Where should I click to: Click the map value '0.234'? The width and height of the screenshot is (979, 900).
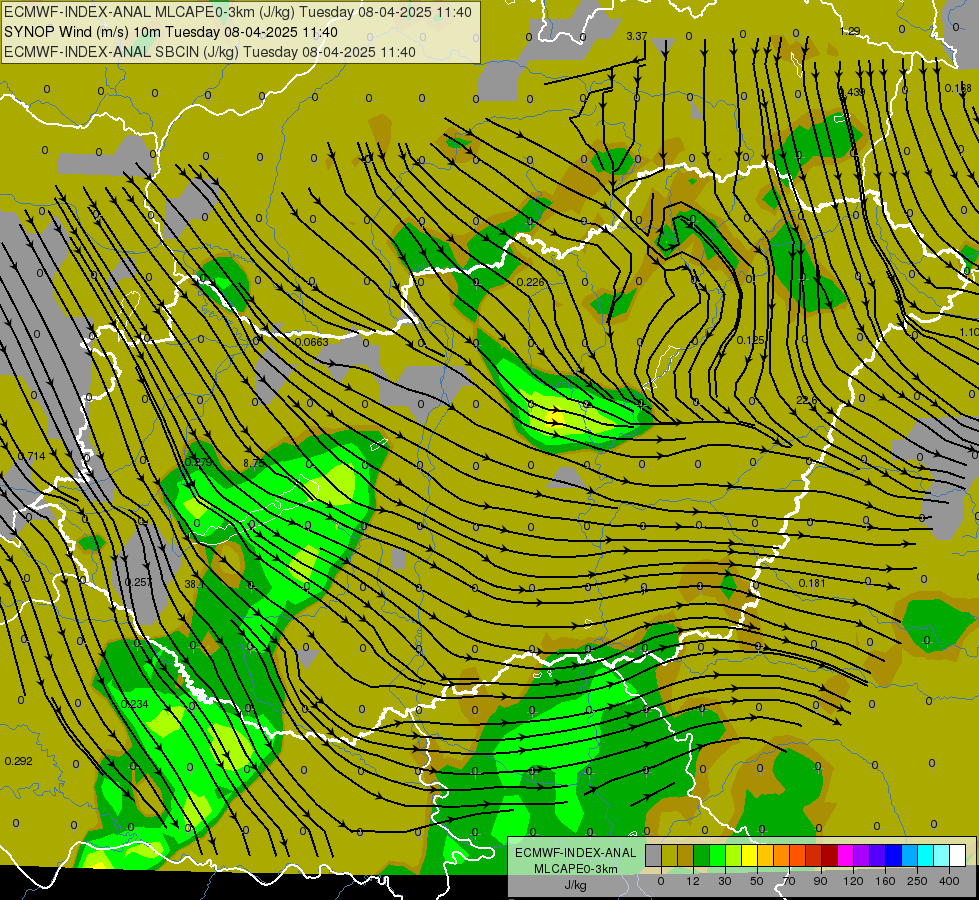134,704
